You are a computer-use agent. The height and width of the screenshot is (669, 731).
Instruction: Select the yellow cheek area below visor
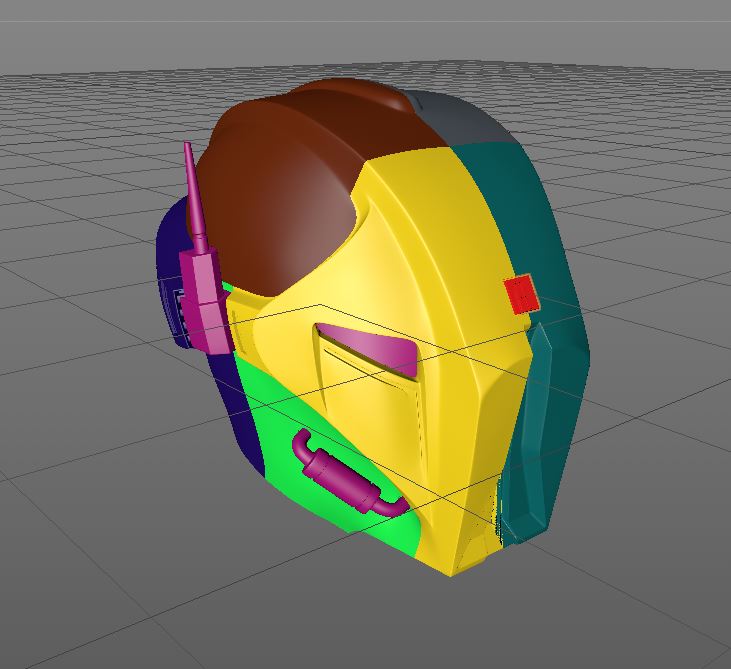[373, 420]
